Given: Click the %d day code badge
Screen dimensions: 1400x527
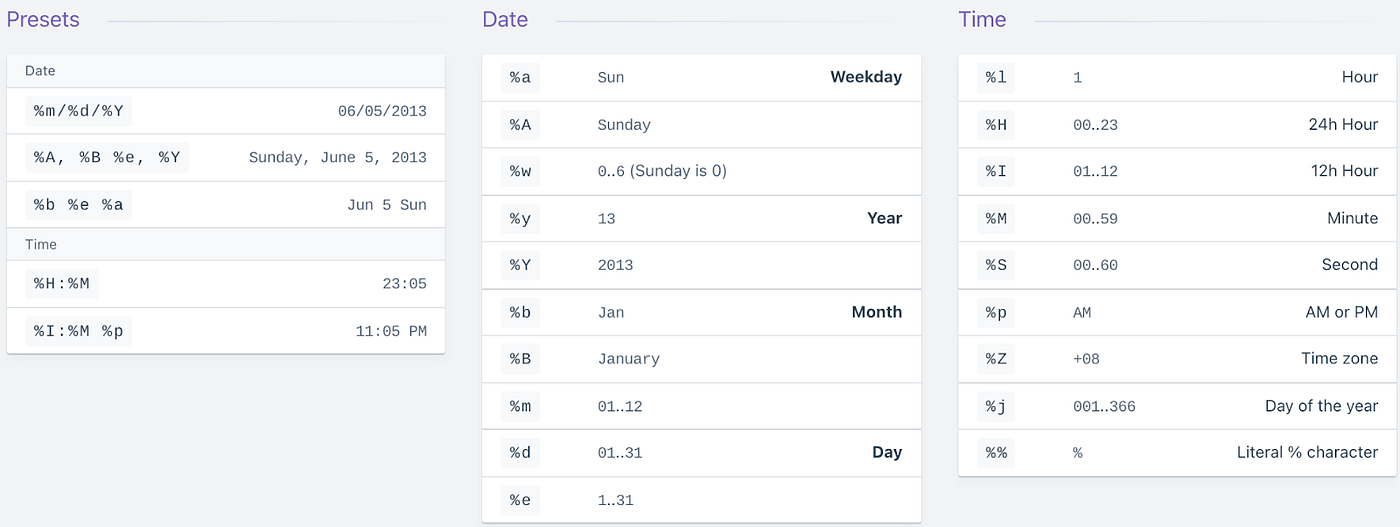Looking at the screenshot, I should [520, 453].
